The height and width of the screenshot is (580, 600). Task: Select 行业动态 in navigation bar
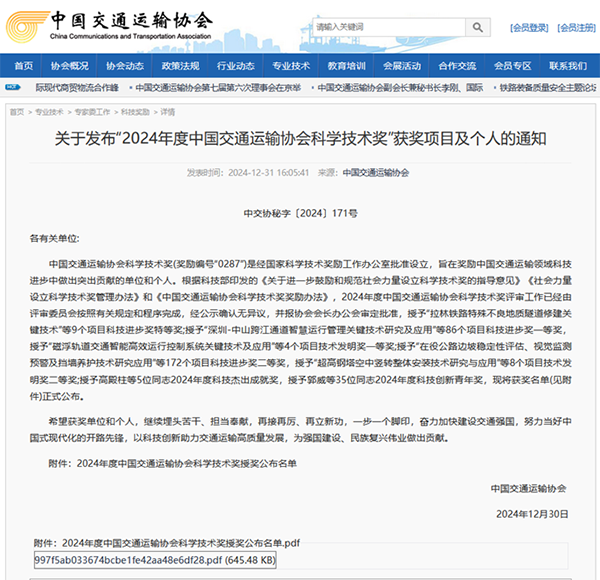pyautogui.click(x=235, y=66)
